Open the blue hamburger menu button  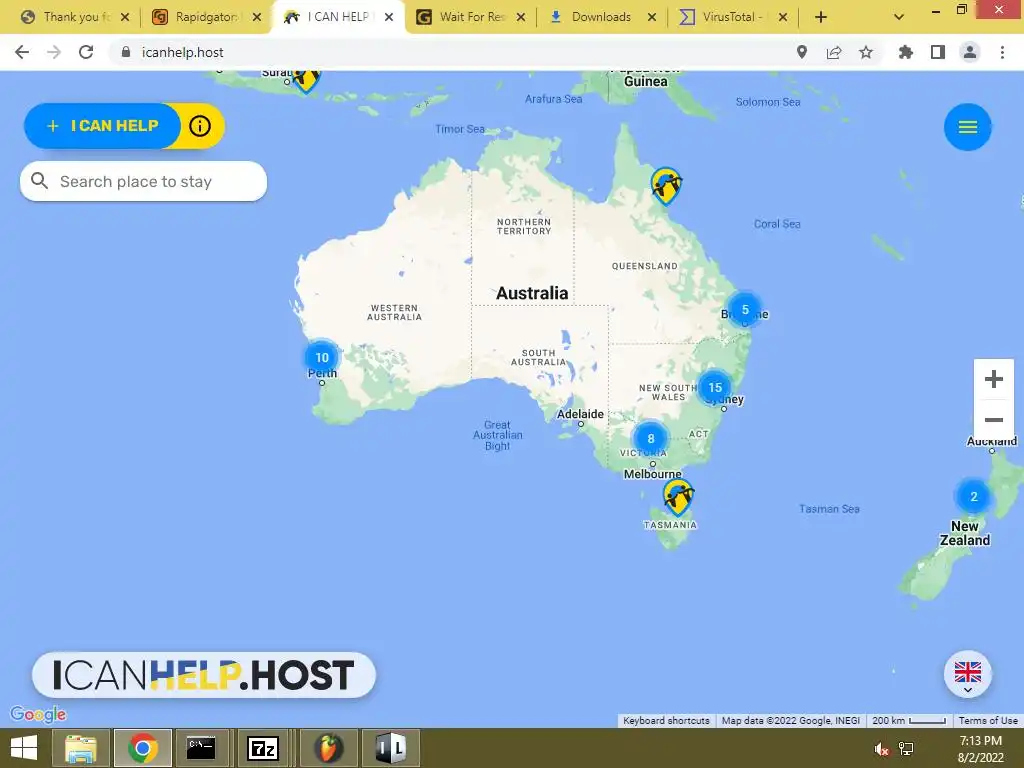point(967,127)
